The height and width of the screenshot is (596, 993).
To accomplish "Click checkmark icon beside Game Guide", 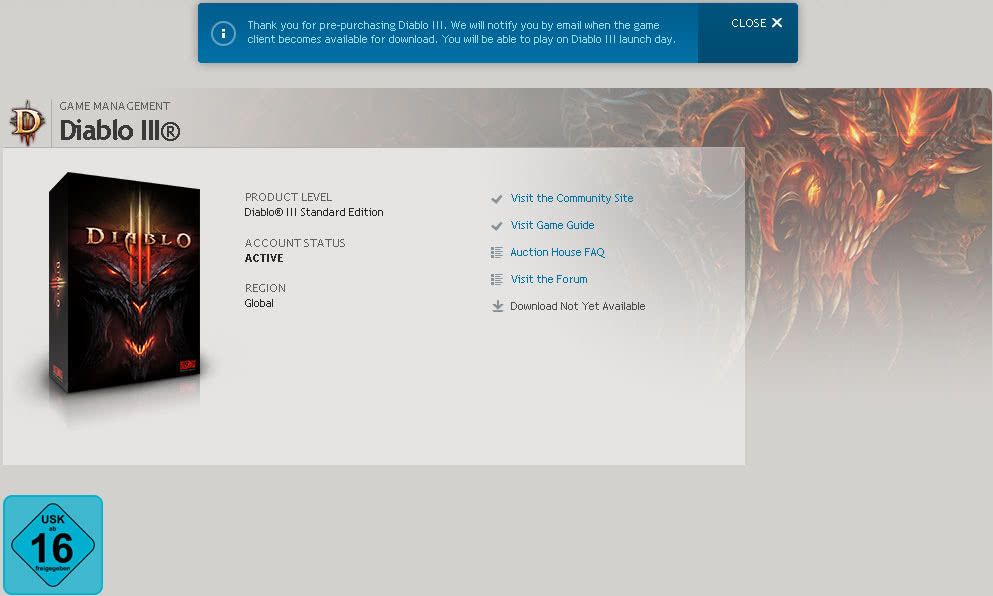I will tap(496, 225).
